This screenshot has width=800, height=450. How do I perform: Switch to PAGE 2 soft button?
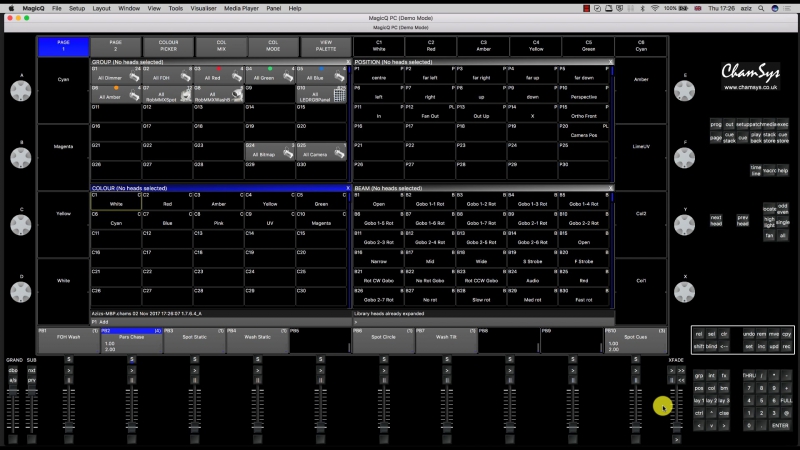click(x=116, y=46)
